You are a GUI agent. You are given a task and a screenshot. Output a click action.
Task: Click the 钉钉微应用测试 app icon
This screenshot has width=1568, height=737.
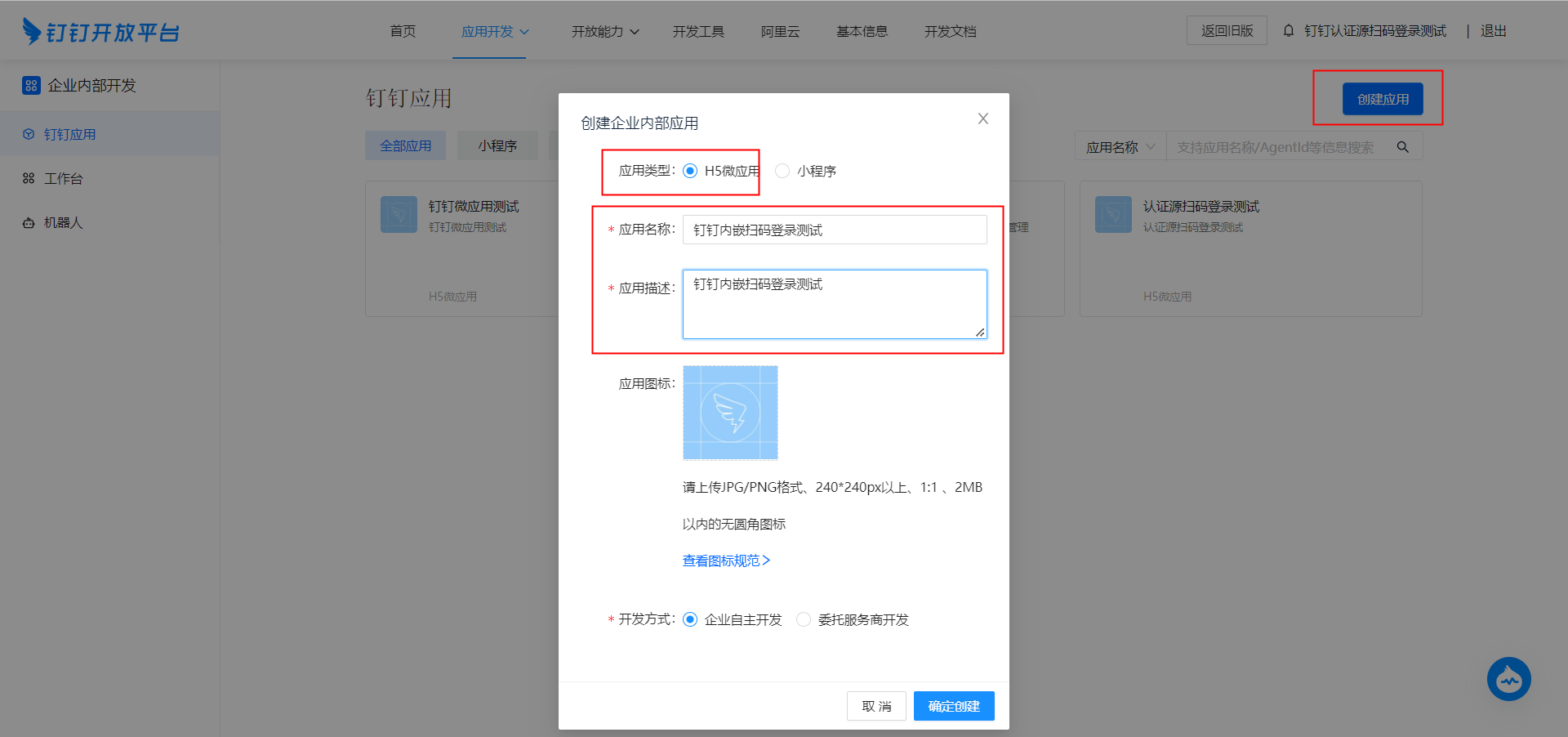[399, 214]
